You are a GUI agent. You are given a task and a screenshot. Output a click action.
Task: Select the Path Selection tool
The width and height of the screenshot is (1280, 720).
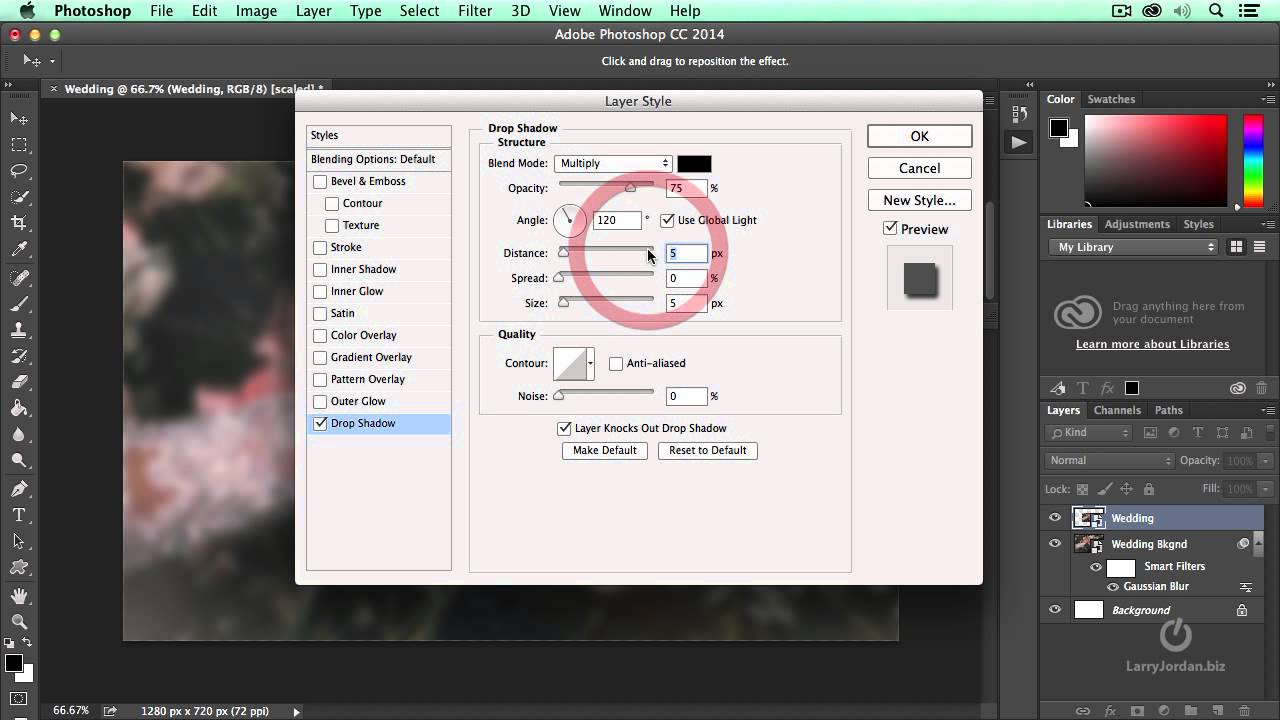tap(19, 541)
